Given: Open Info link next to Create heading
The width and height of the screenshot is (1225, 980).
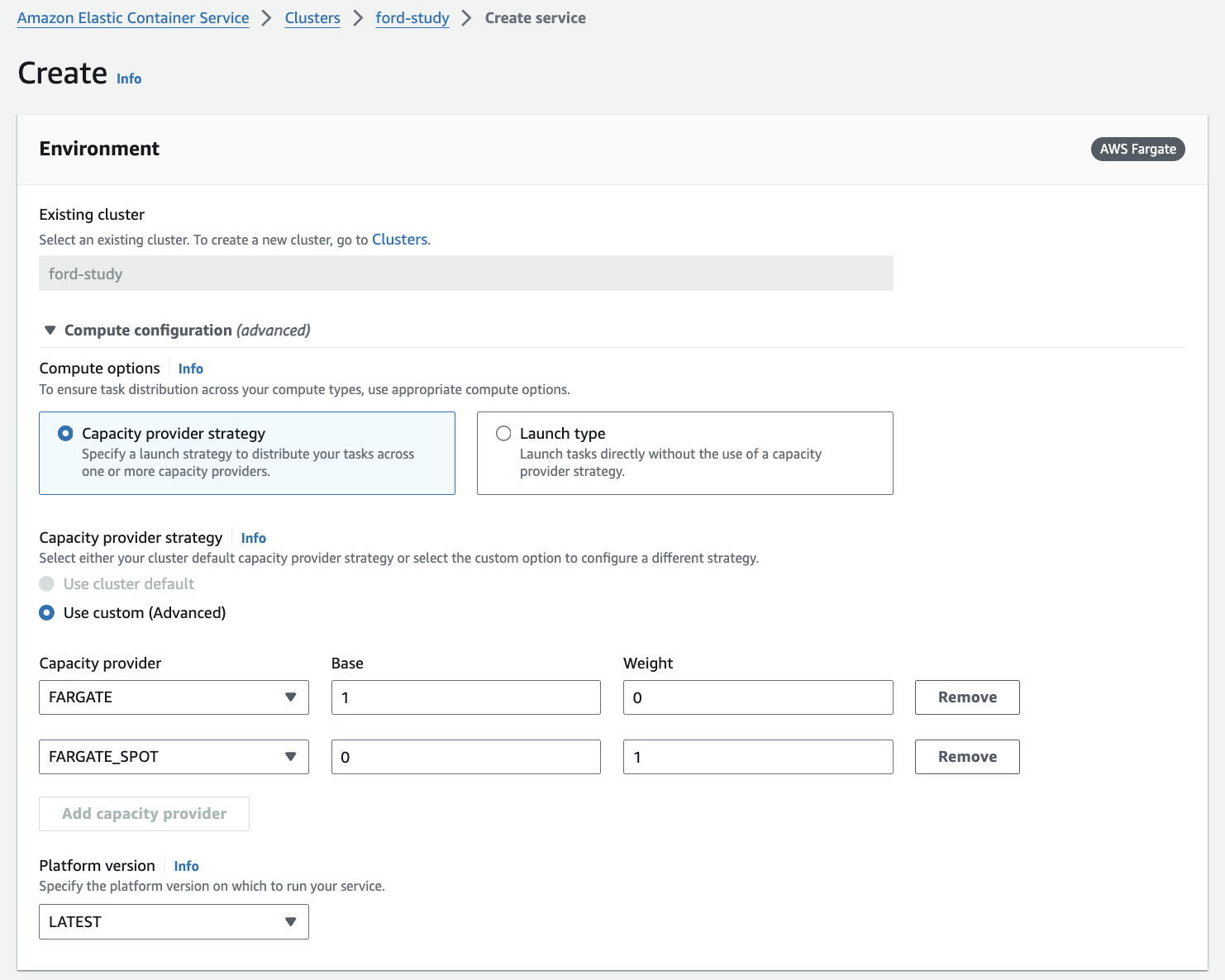Looking at the screenshot, I should point(129,78).
